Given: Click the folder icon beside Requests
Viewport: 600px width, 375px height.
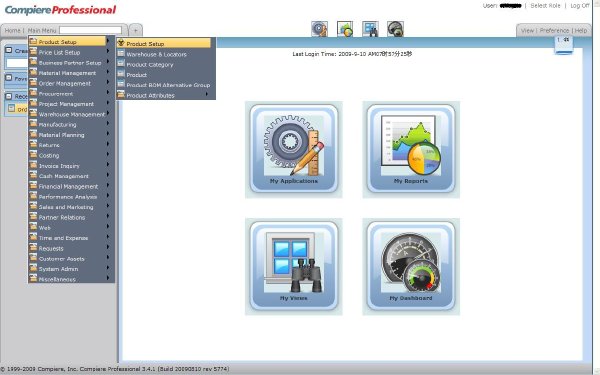Looking at the screenshot, I should point(33,248).
